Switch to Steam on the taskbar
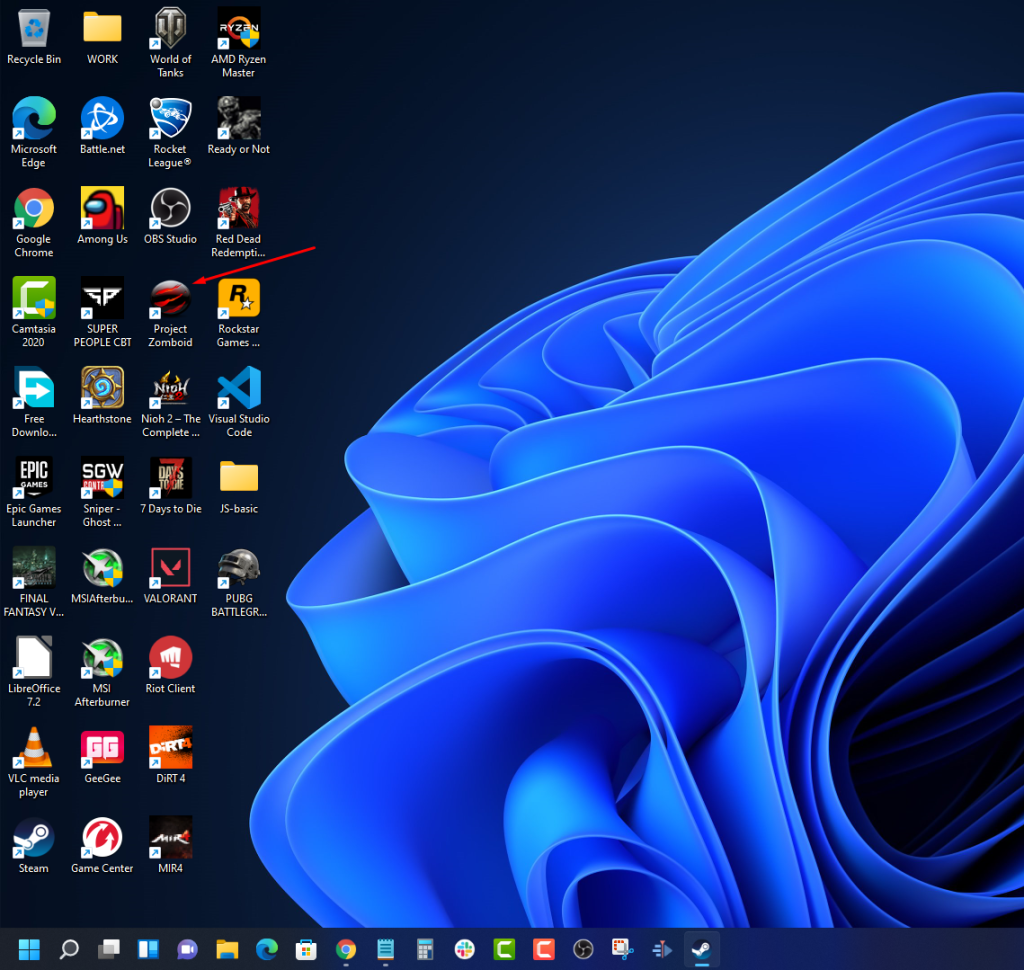This screenshot has height=970, width=1024. 702,949
